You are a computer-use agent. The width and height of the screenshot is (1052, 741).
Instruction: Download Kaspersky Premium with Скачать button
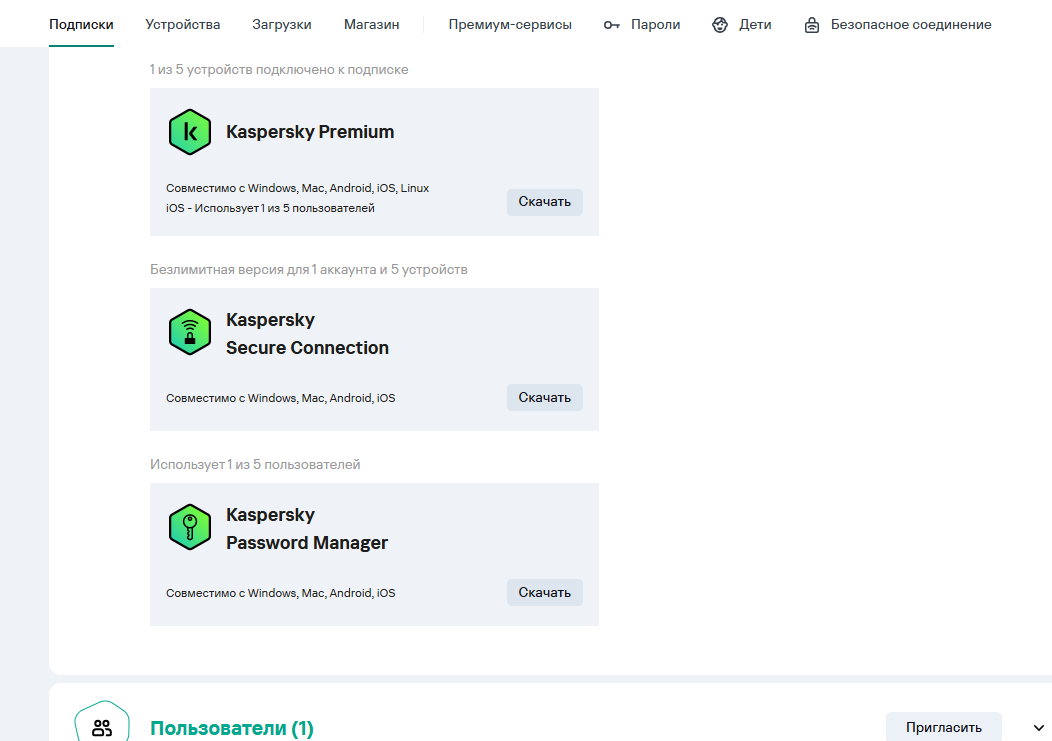tap(544, 202)
